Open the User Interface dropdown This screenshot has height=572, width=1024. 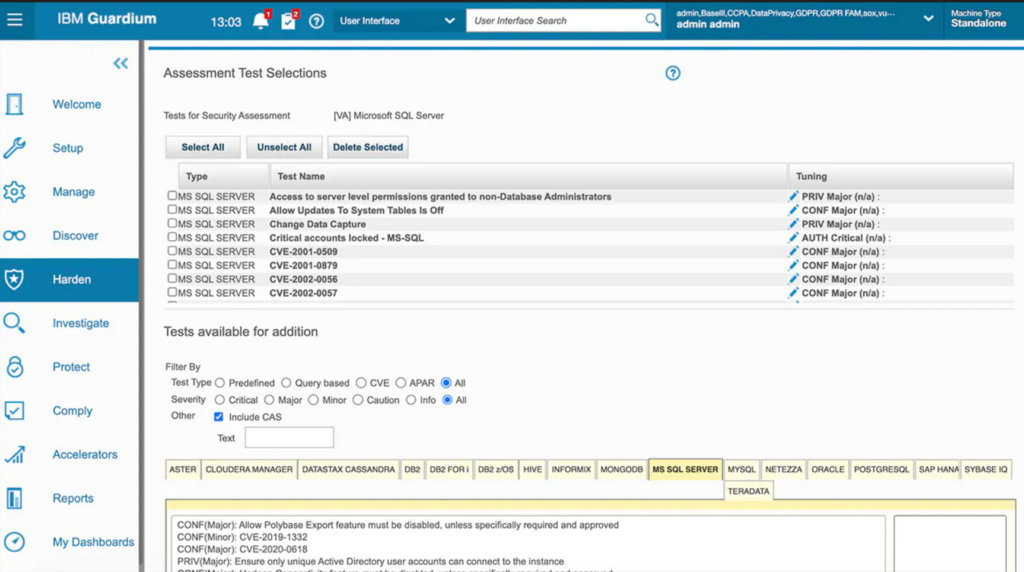(x=396, y=21)
